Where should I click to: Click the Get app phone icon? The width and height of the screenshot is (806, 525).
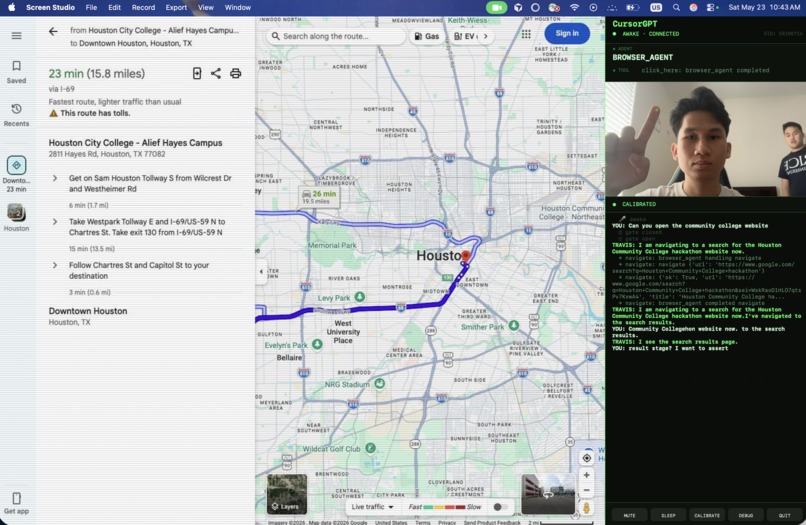click(16, 498)
